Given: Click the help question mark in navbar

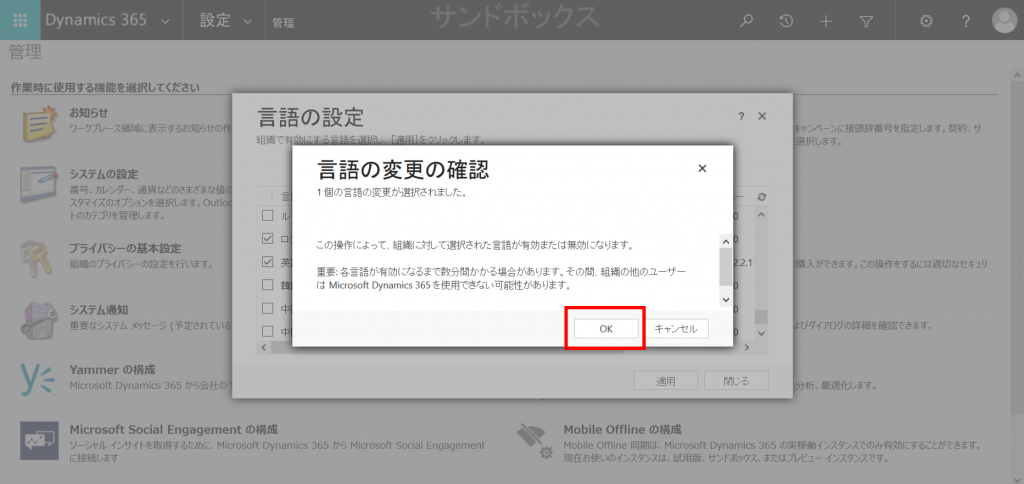Looking at the screenshot, I should pos(965,21).
